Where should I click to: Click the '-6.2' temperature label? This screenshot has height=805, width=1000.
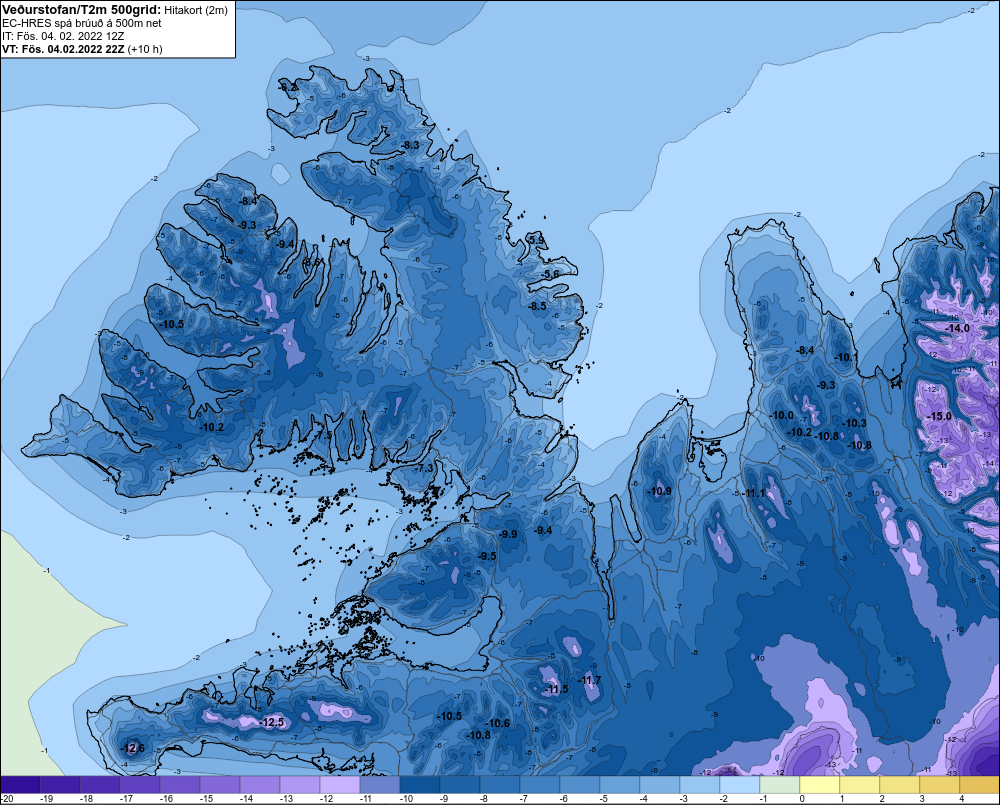[288, 87]
